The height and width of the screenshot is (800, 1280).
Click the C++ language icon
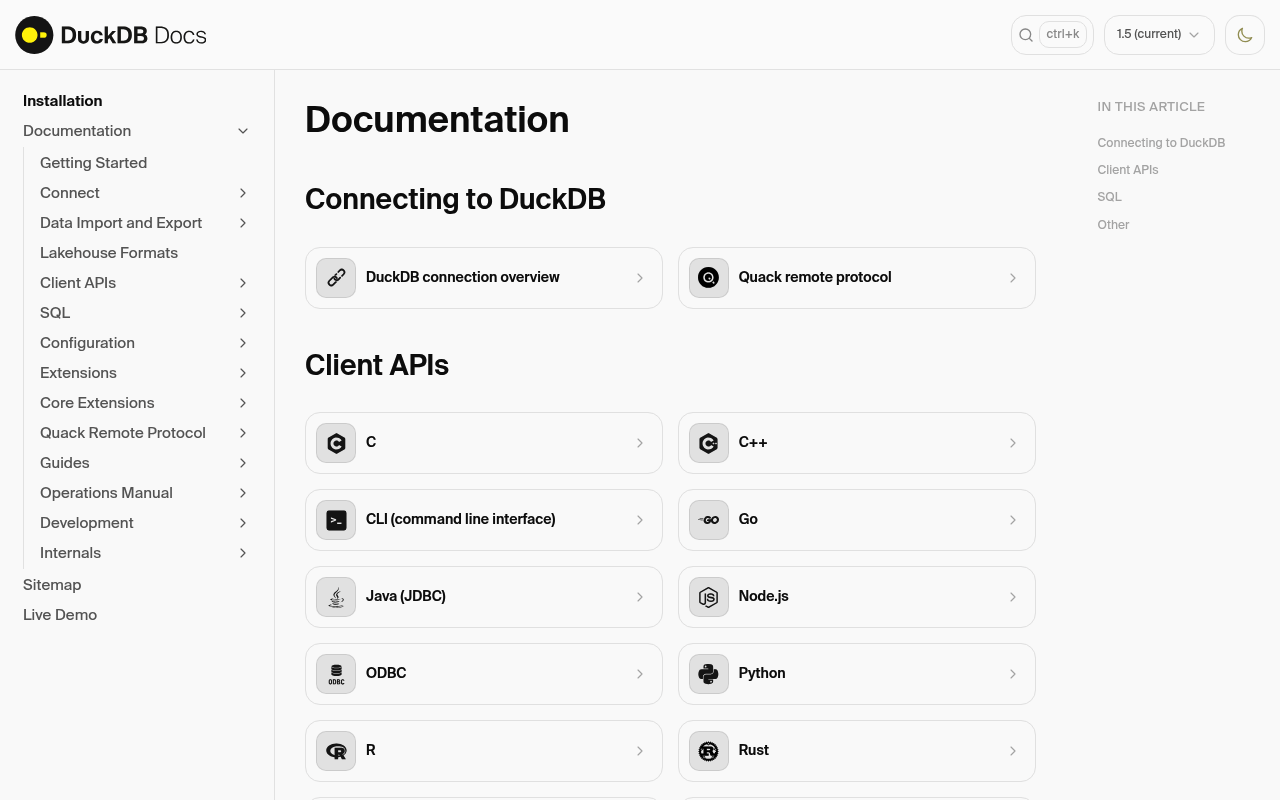tap(709, 443)
